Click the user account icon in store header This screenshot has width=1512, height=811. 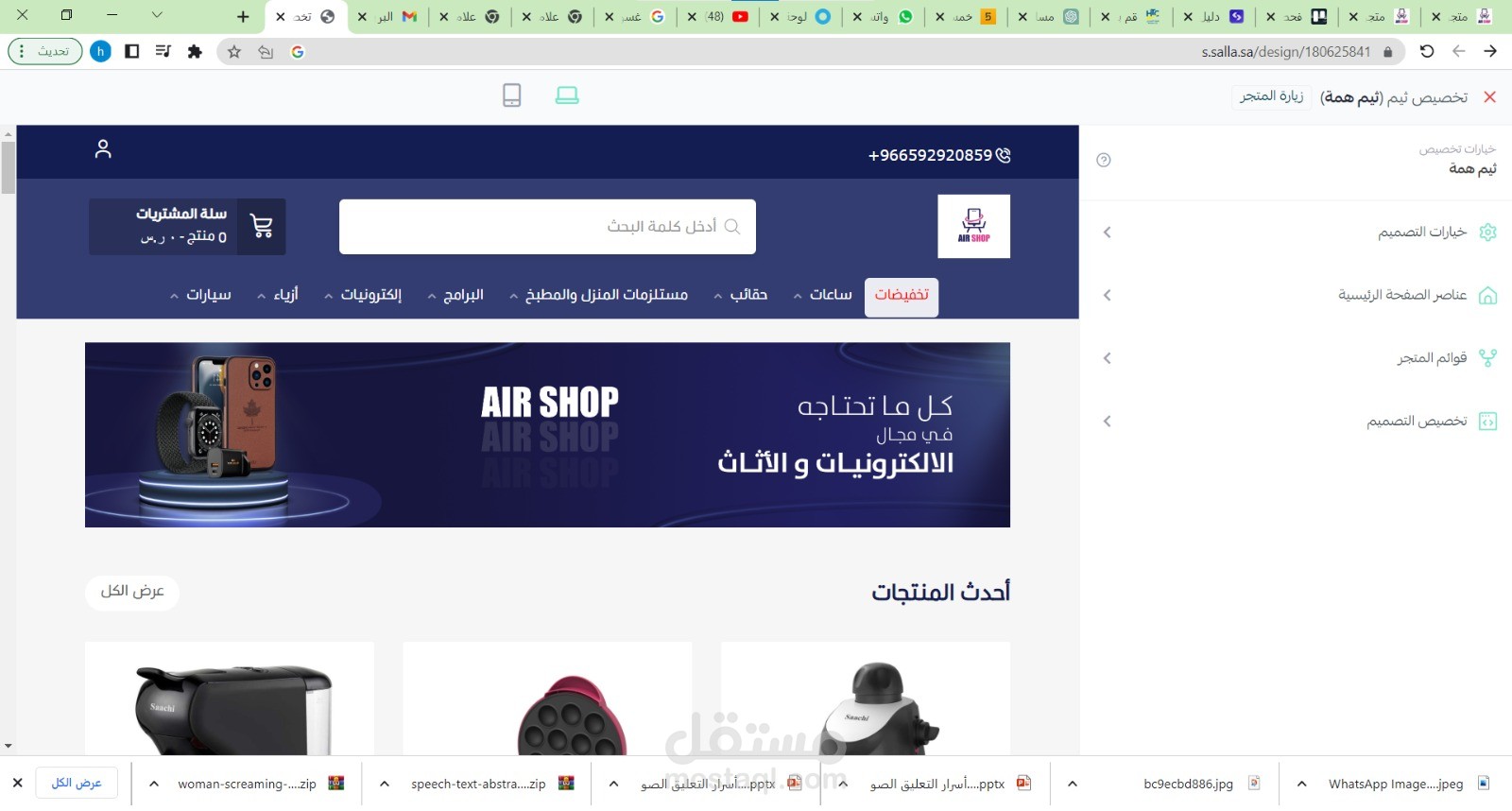(103, 149)
